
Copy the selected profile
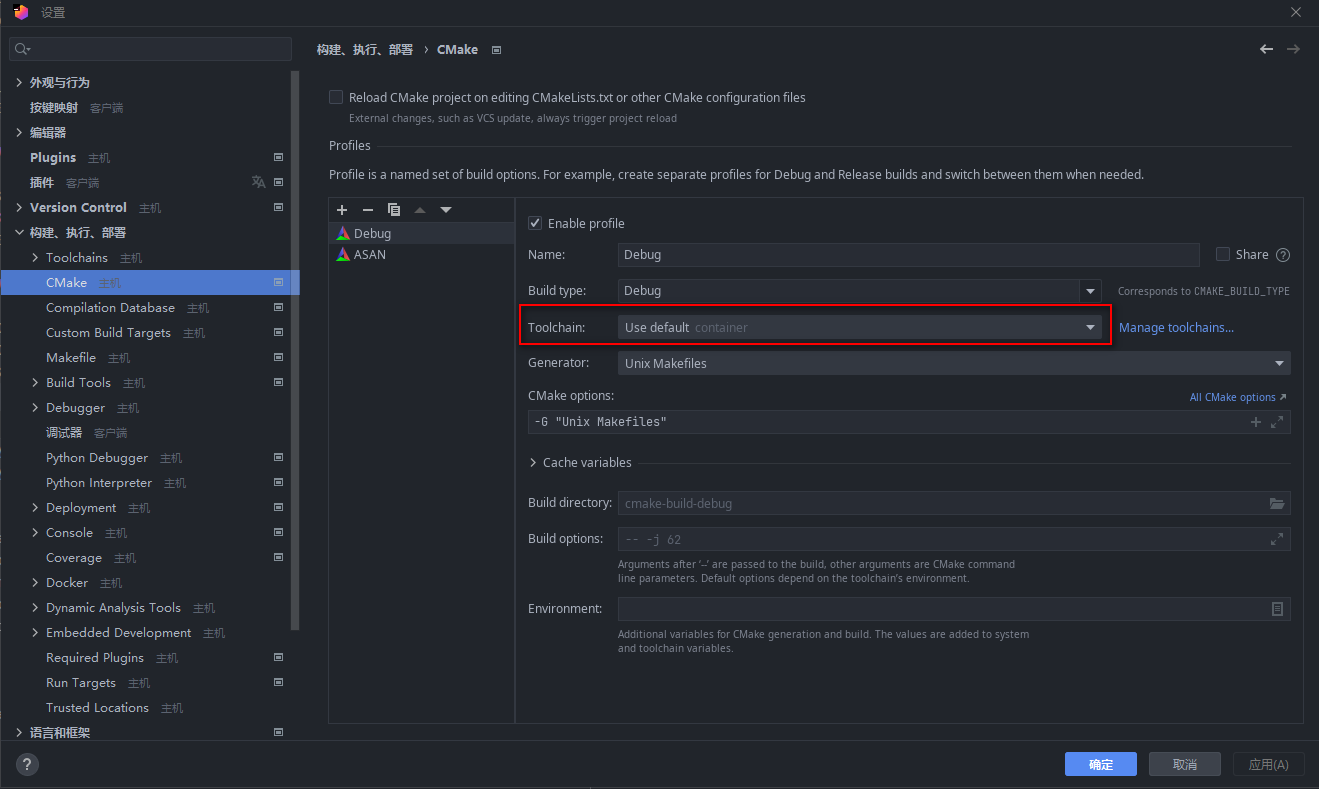(x=394, y=210)
